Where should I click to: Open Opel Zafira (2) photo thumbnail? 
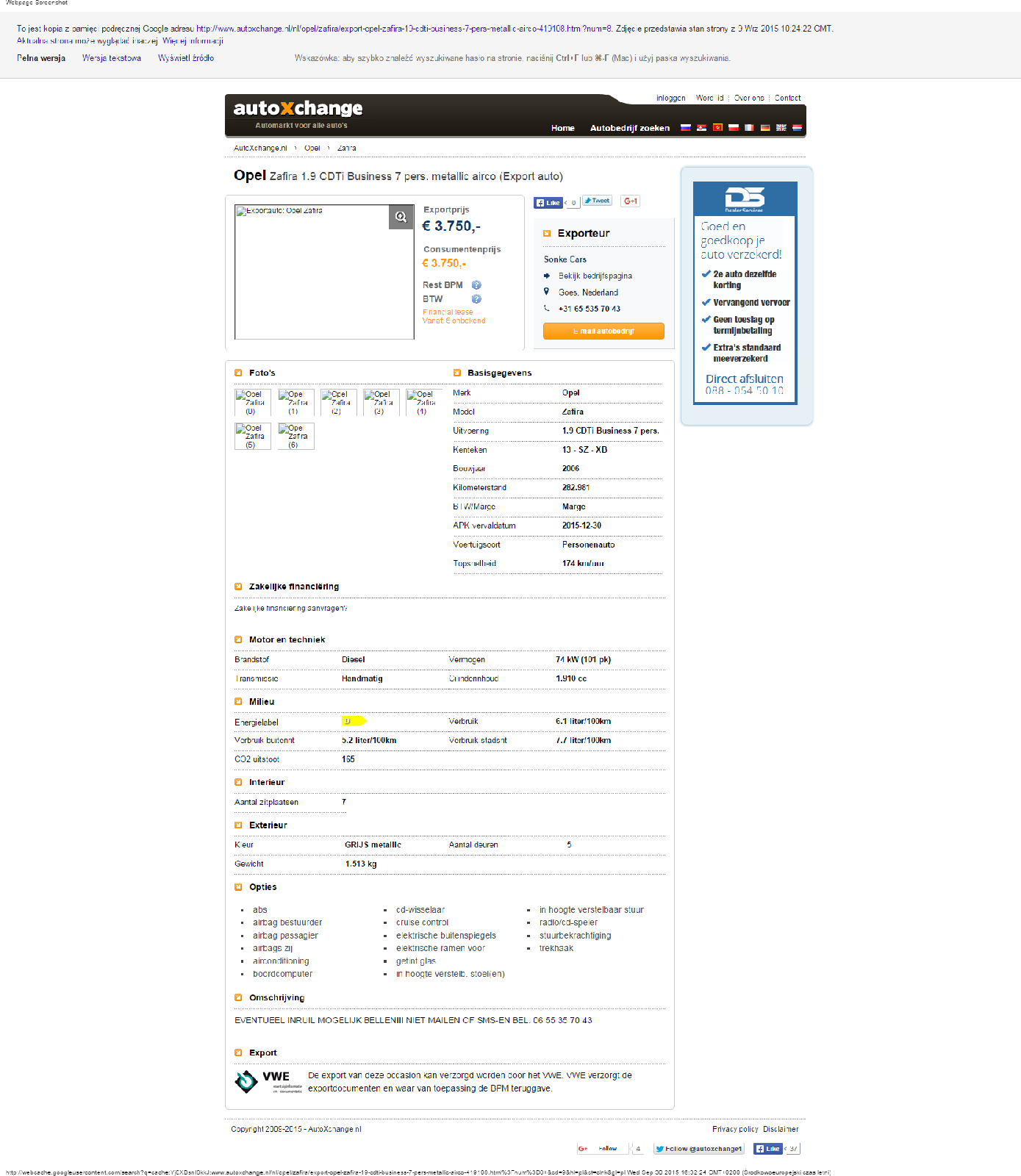click(x=339, y=403)
